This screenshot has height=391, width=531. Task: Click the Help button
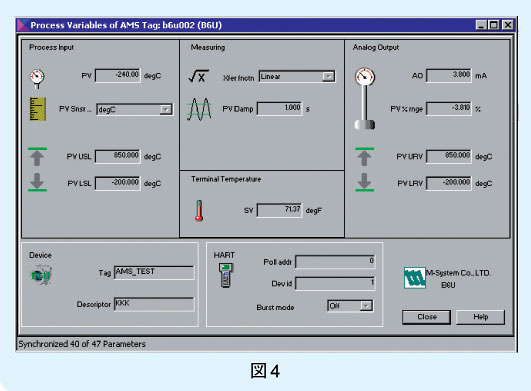coord(481,317)
